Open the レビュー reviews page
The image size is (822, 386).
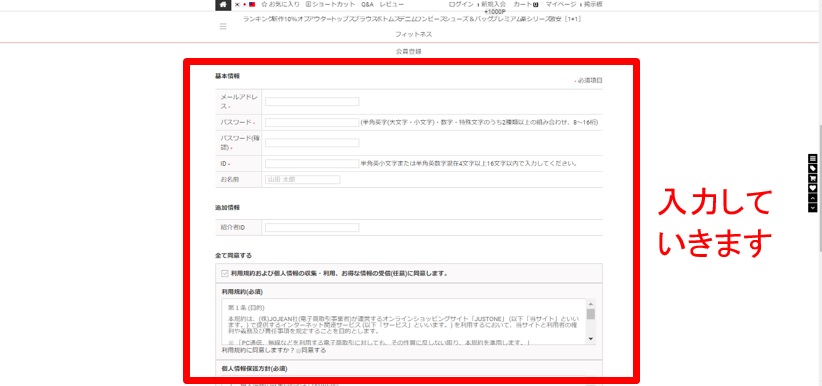(392, 4)
